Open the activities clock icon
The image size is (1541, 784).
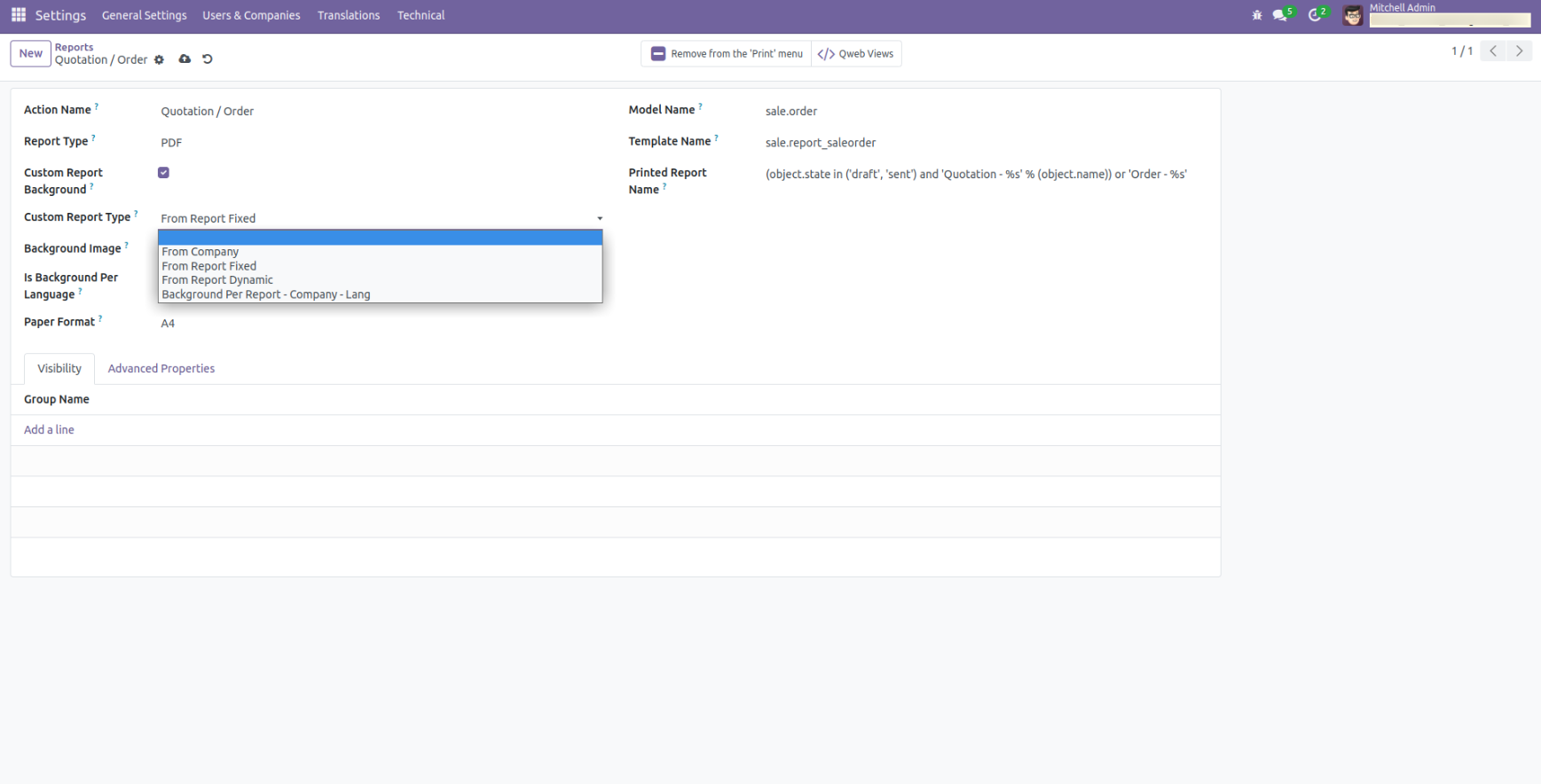1315,15
